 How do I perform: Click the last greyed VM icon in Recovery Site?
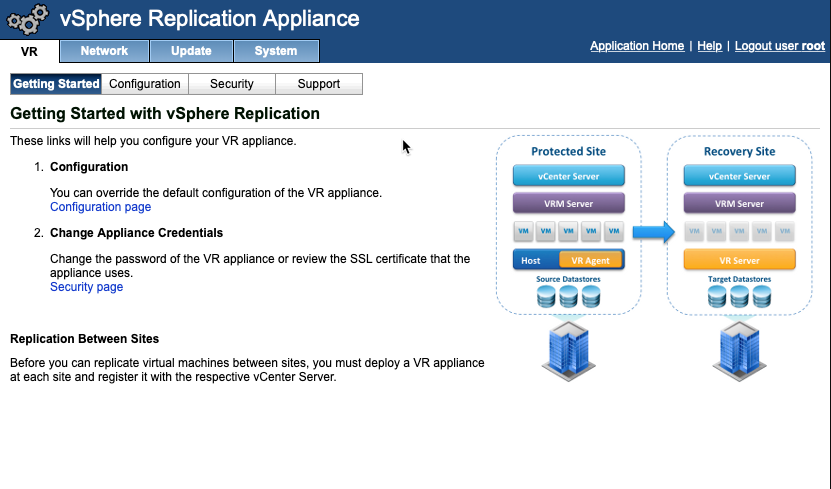(x=785, y=231)
